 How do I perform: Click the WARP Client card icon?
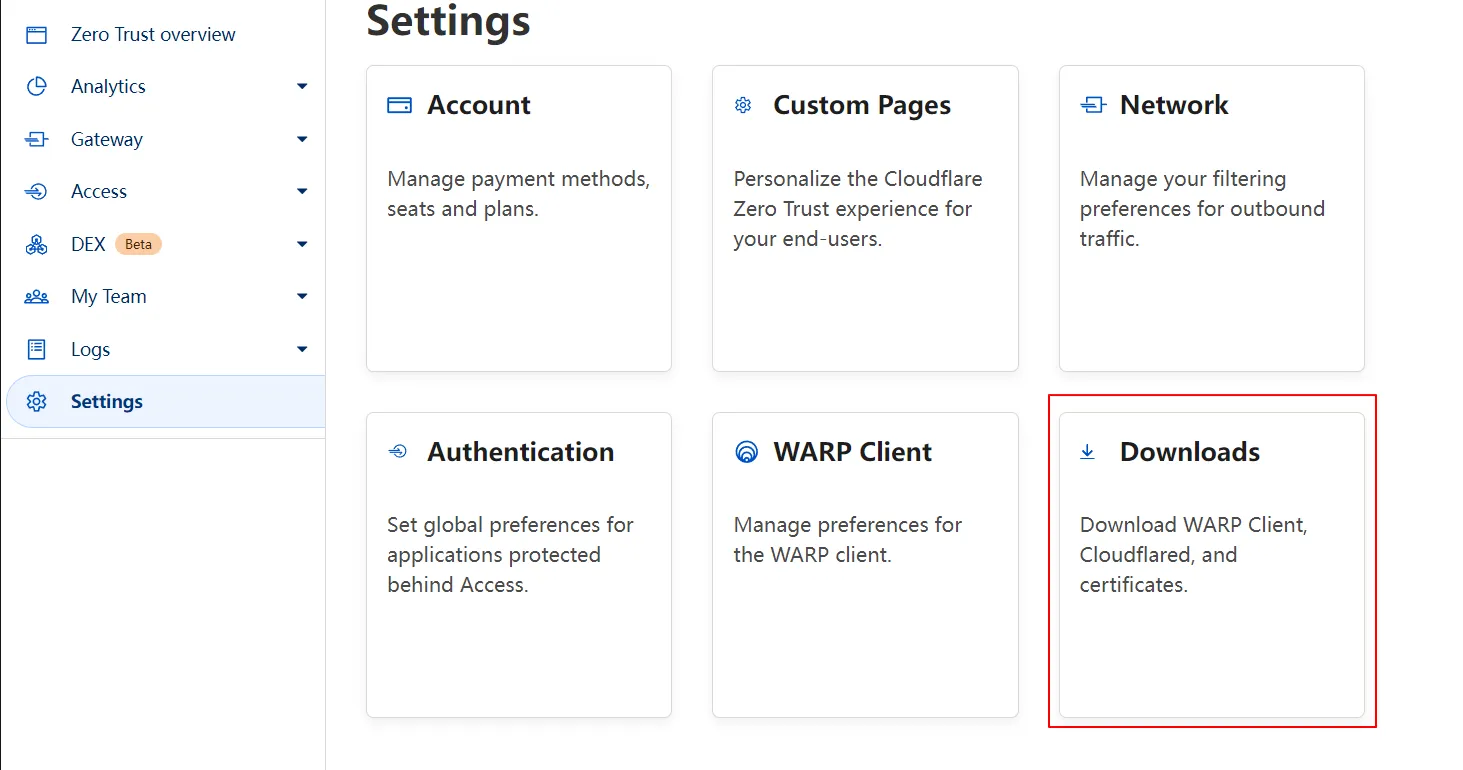coord(746,452)
